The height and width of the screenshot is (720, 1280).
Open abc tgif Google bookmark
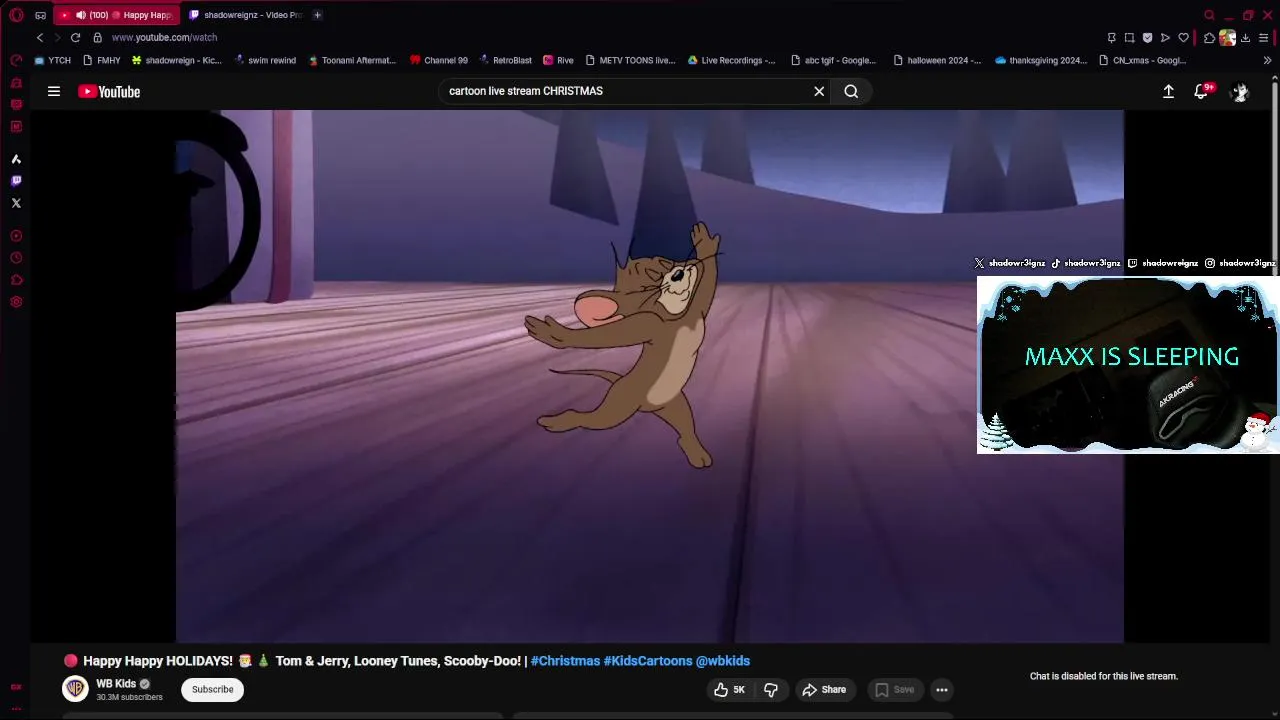[833, 60]
